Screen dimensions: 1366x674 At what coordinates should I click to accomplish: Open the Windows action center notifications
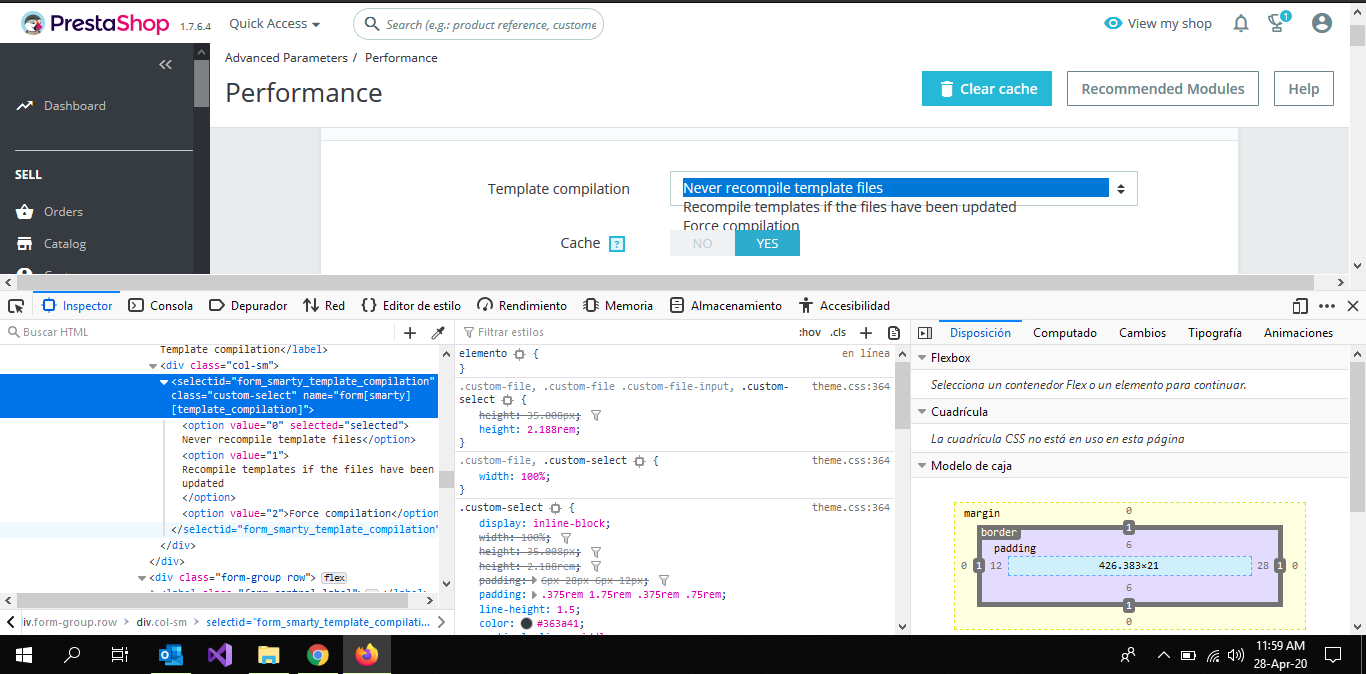(1333, 655)
